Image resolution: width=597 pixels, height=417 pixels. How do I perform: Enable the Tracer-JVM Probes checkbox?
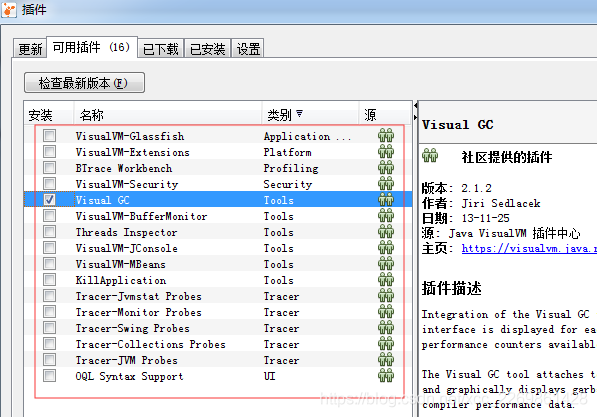(x=49, y=359)
